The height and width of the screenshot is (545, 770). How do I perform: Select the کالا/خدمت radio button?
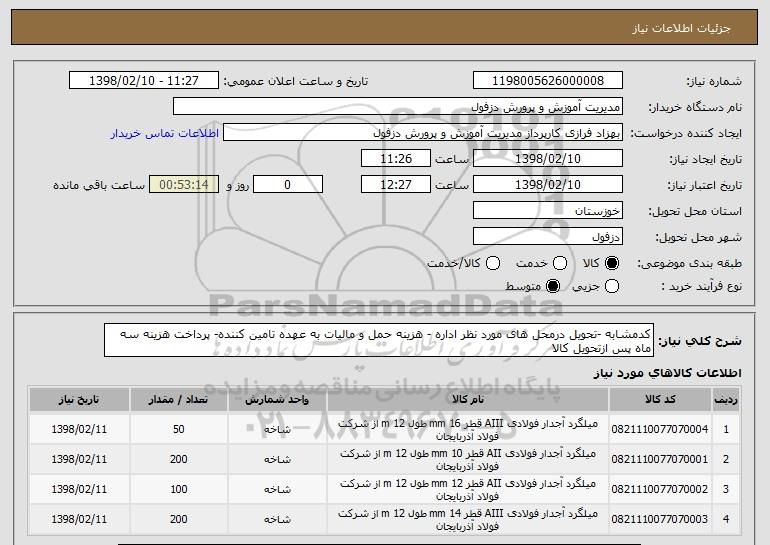493,264
